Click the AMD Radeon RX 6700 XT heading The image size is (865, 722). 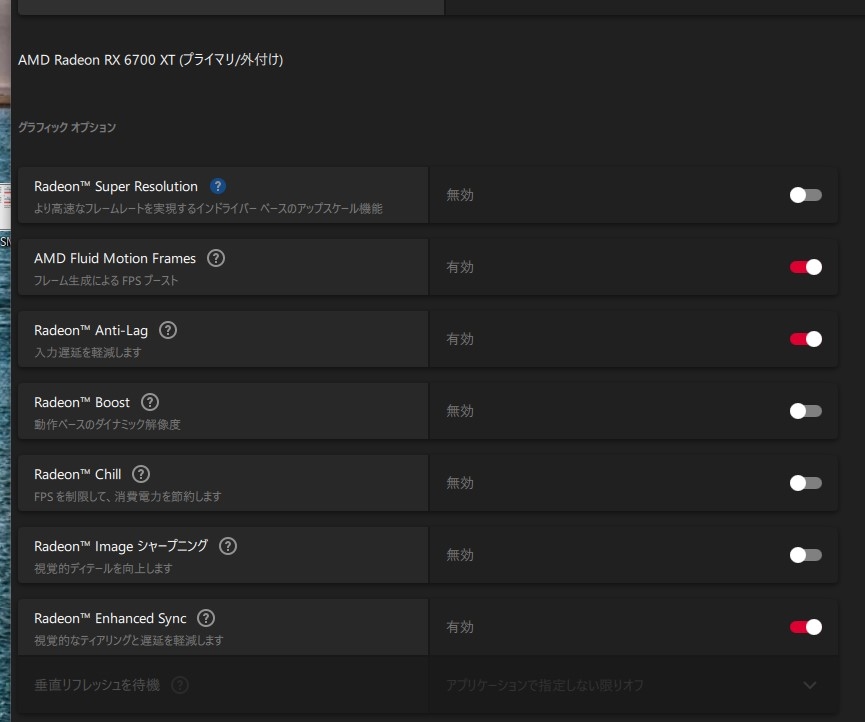(x=150, y=60)
